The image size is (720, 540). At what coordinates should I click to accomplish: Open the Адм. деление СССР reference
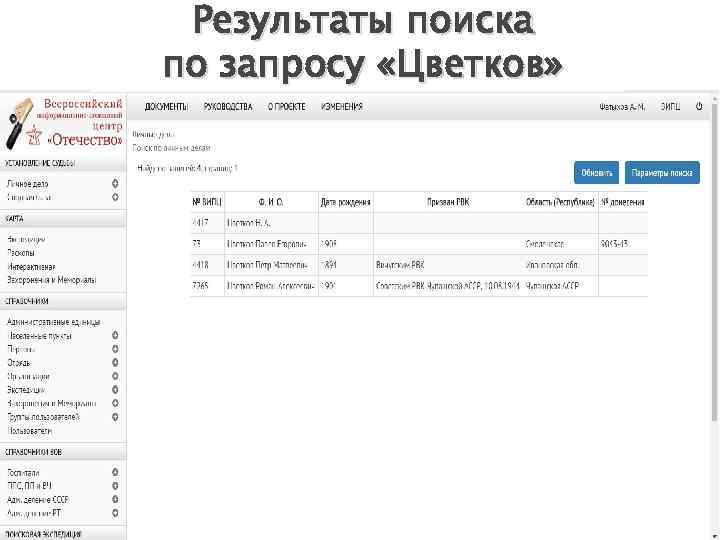pyautogui.click(x=38, y=499)
